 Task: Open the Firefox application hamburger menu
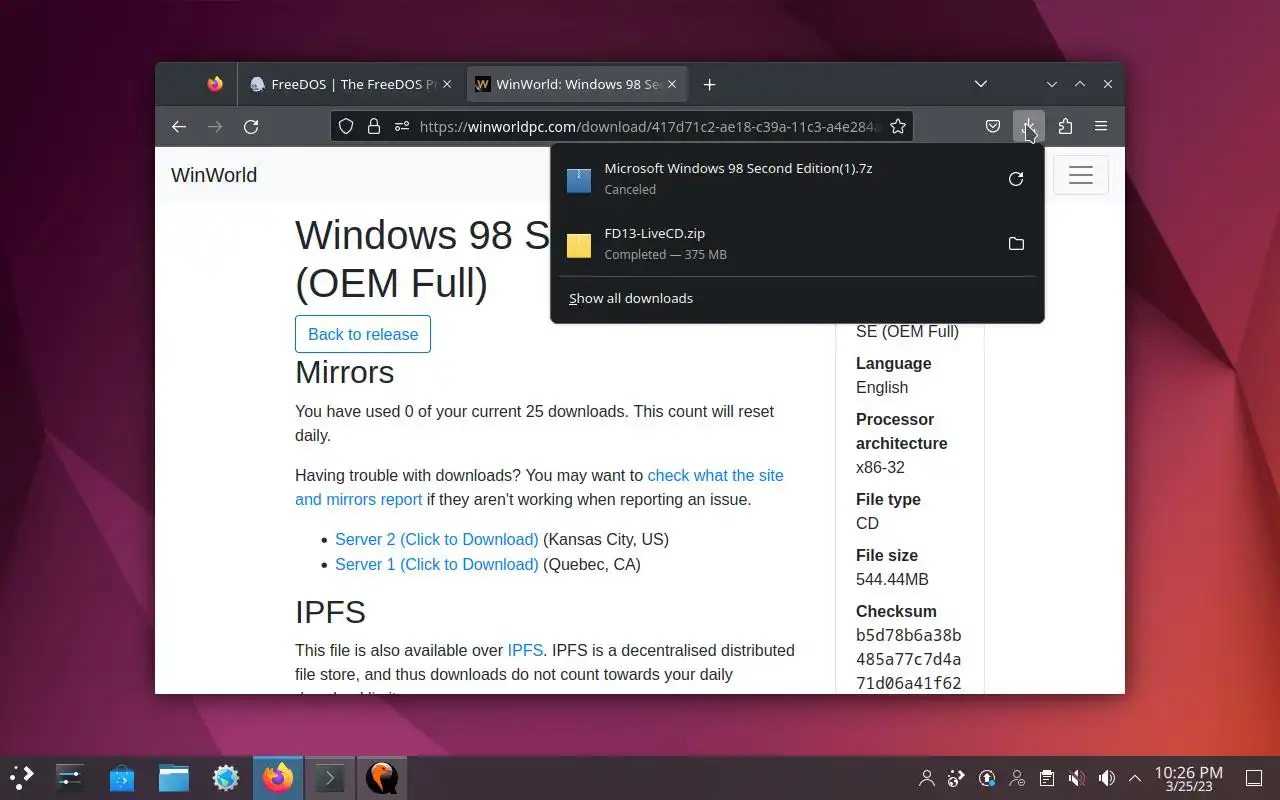[1101, 127]
